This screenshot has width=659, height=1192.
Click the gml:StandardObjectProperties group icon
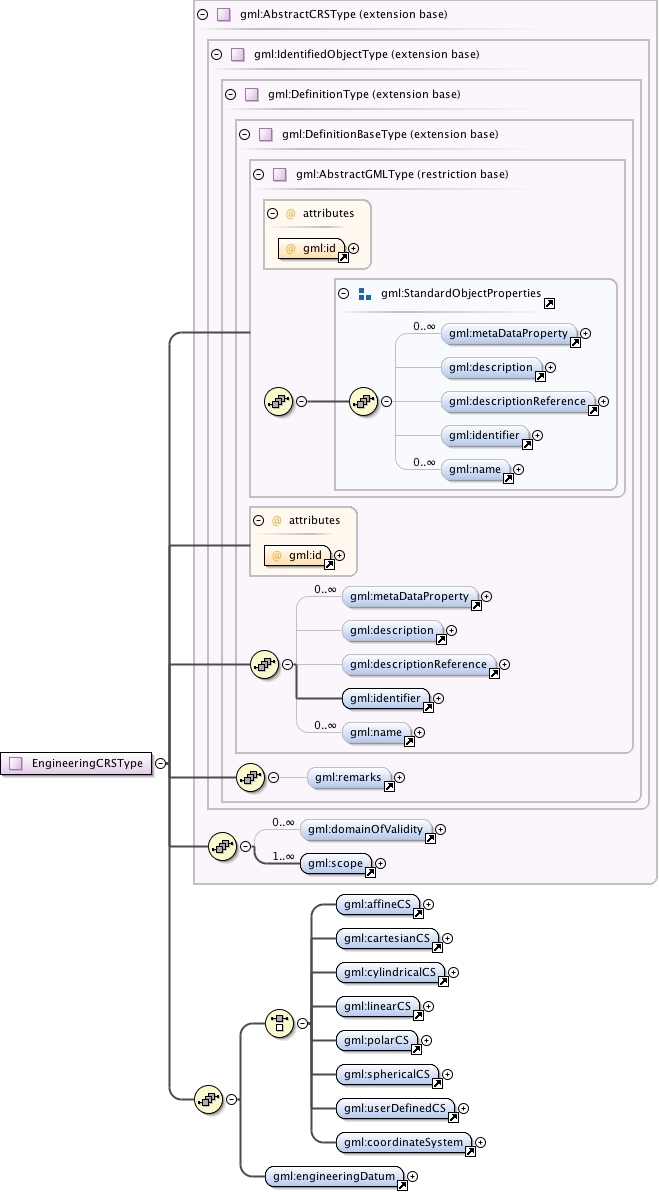365,293
